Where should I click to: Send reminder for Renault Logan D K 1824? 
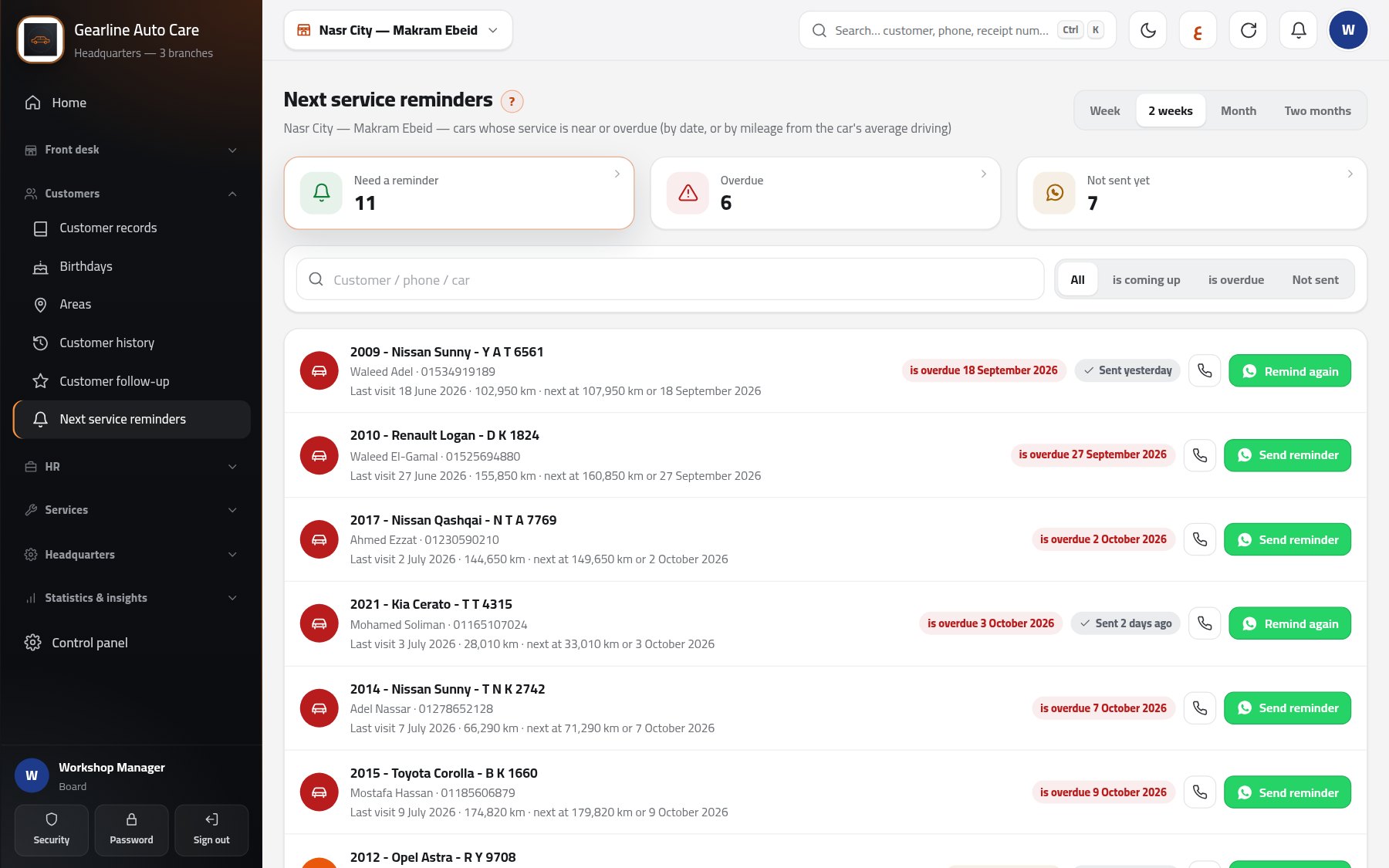(x=1287, y=455)
